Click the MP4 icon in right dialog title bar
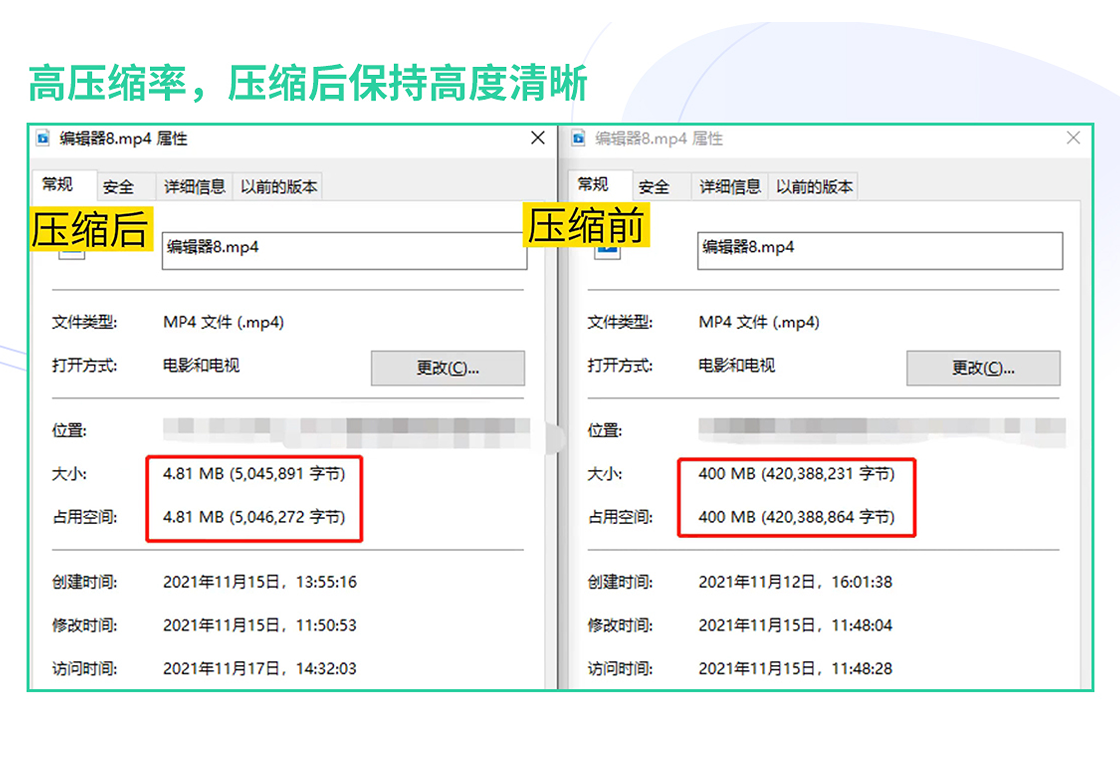 click(577, 138)
